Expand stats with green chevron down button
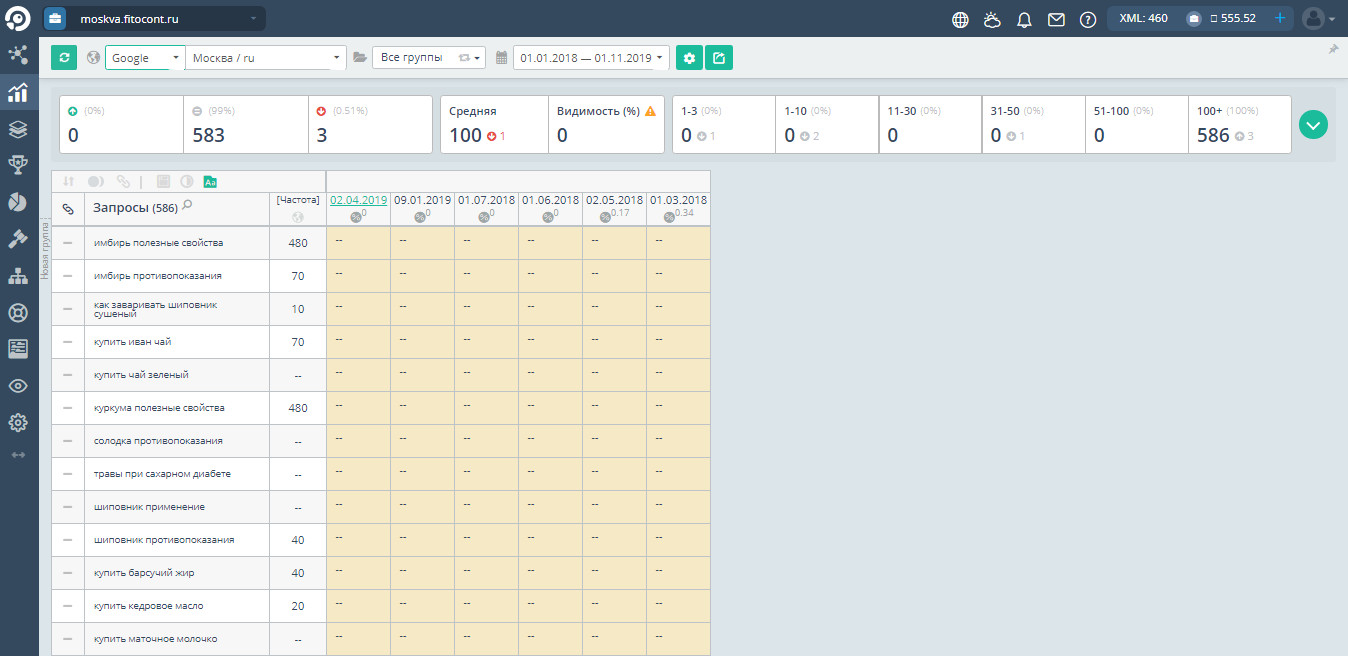Image resolution: width=1348 pixels, height=656 pixels. (x=1313, y=125)
